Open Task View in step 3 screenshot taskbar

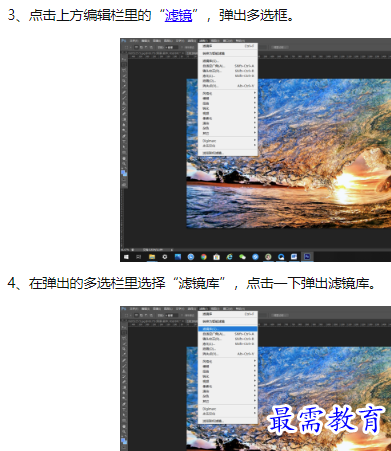[139, 257]
